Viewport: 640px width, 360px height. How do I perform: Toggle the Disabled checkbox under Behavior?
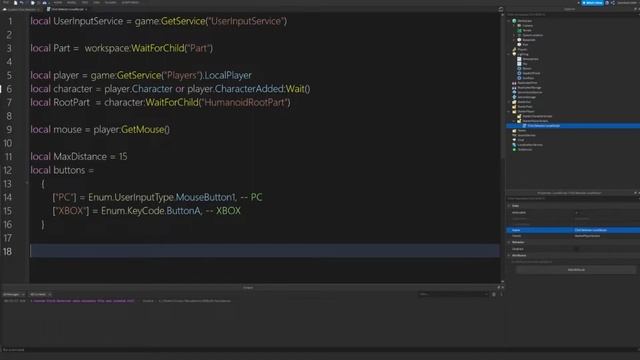tap(577, 249)
